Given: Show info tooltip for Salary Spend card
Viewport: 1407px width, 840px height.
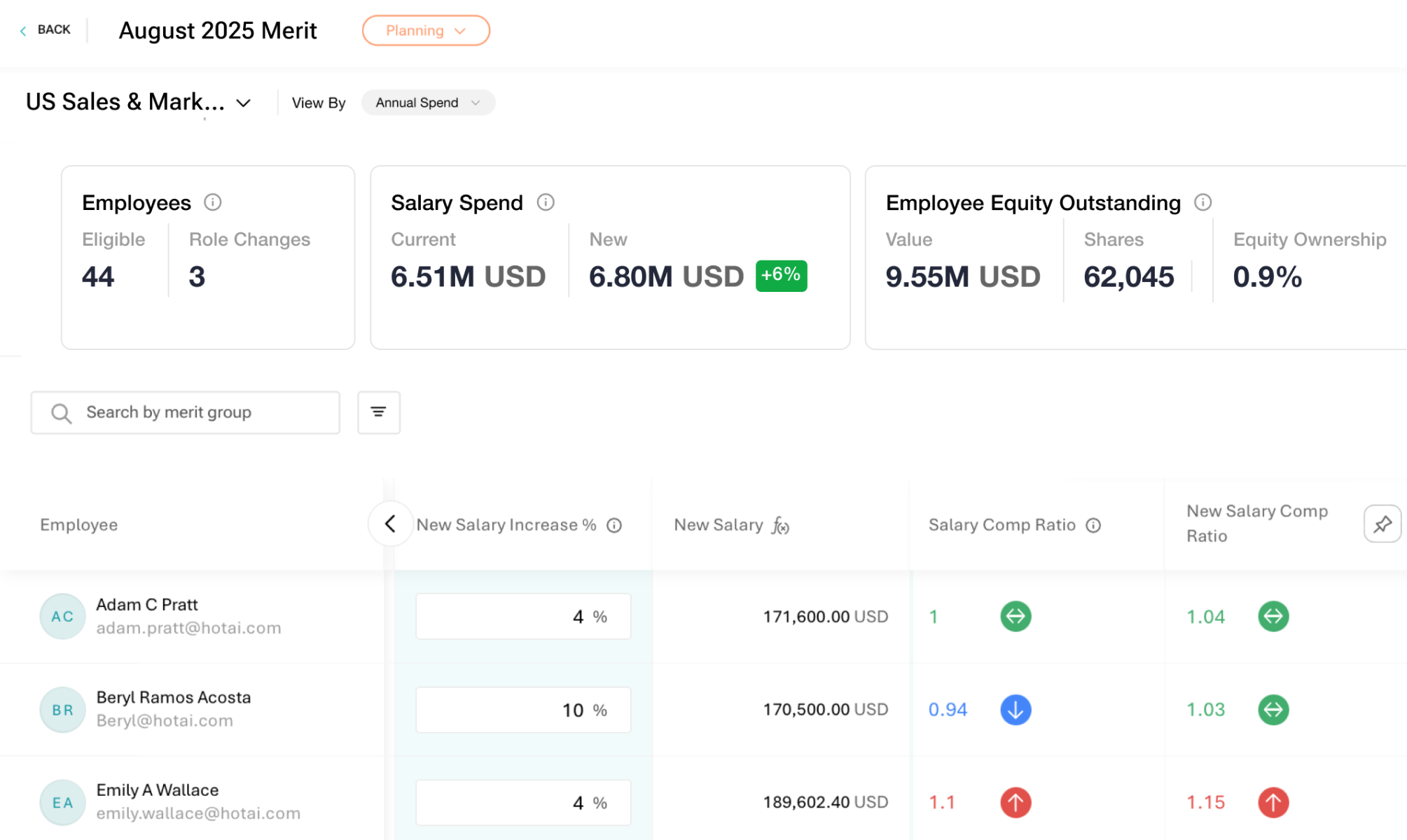Looking at the screenshot, I should pos(546,202).
